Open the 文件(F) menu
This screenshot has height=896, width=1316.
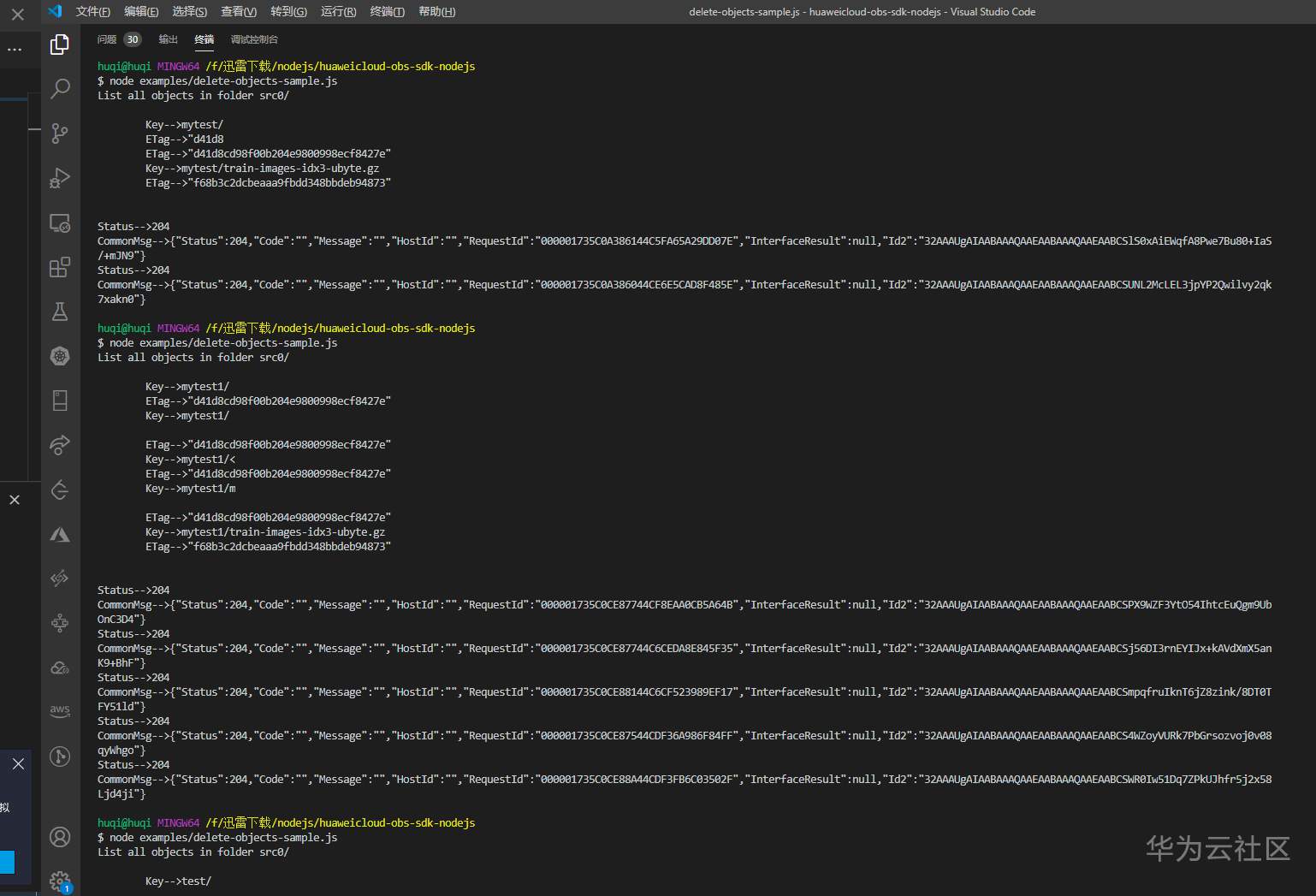pyautogui.click(x=93, y=12)
